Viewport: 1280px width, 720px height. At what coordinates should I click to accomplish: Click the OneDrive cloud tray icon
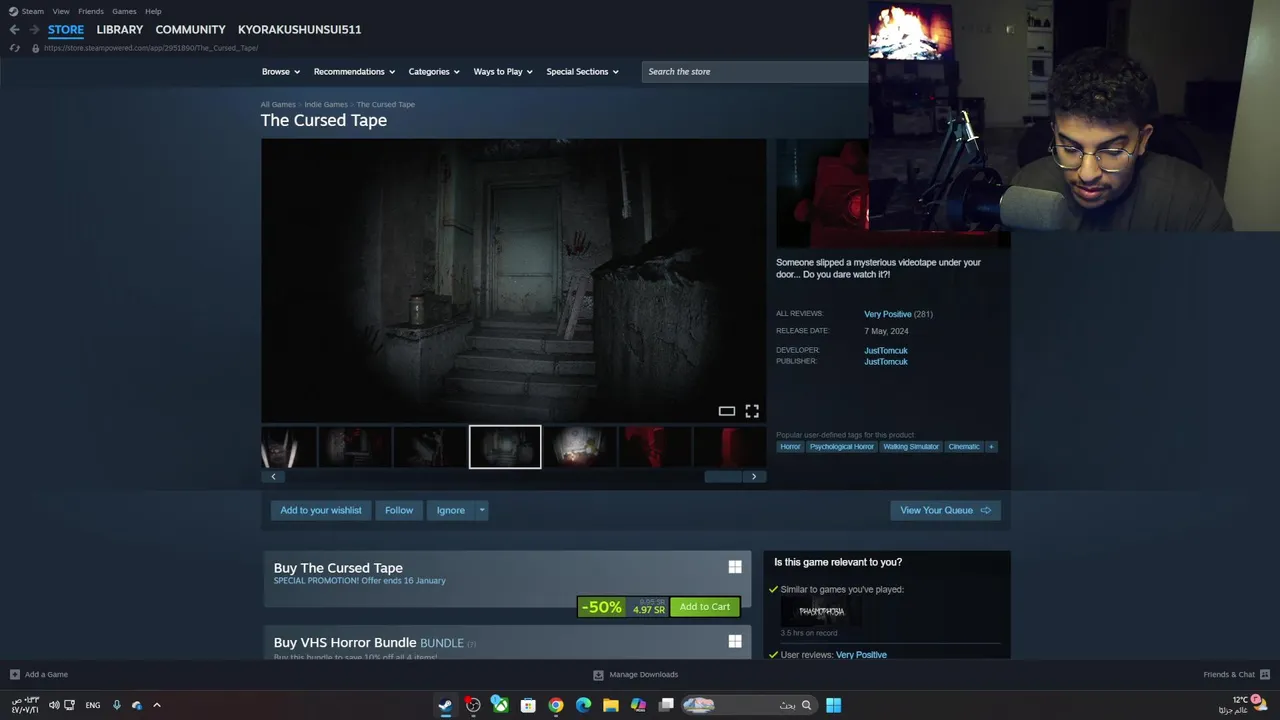click(x=137, y=705)
